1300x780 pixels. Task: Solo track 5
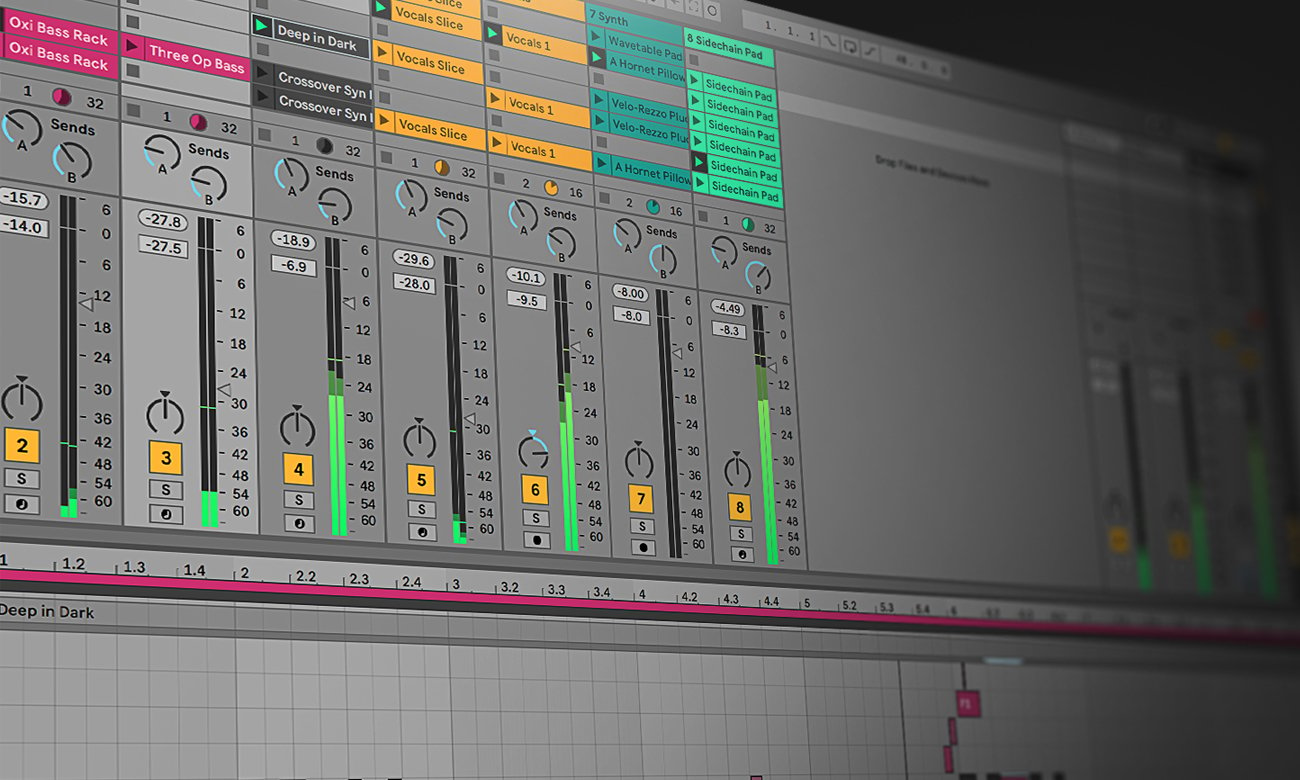[422, 509]
